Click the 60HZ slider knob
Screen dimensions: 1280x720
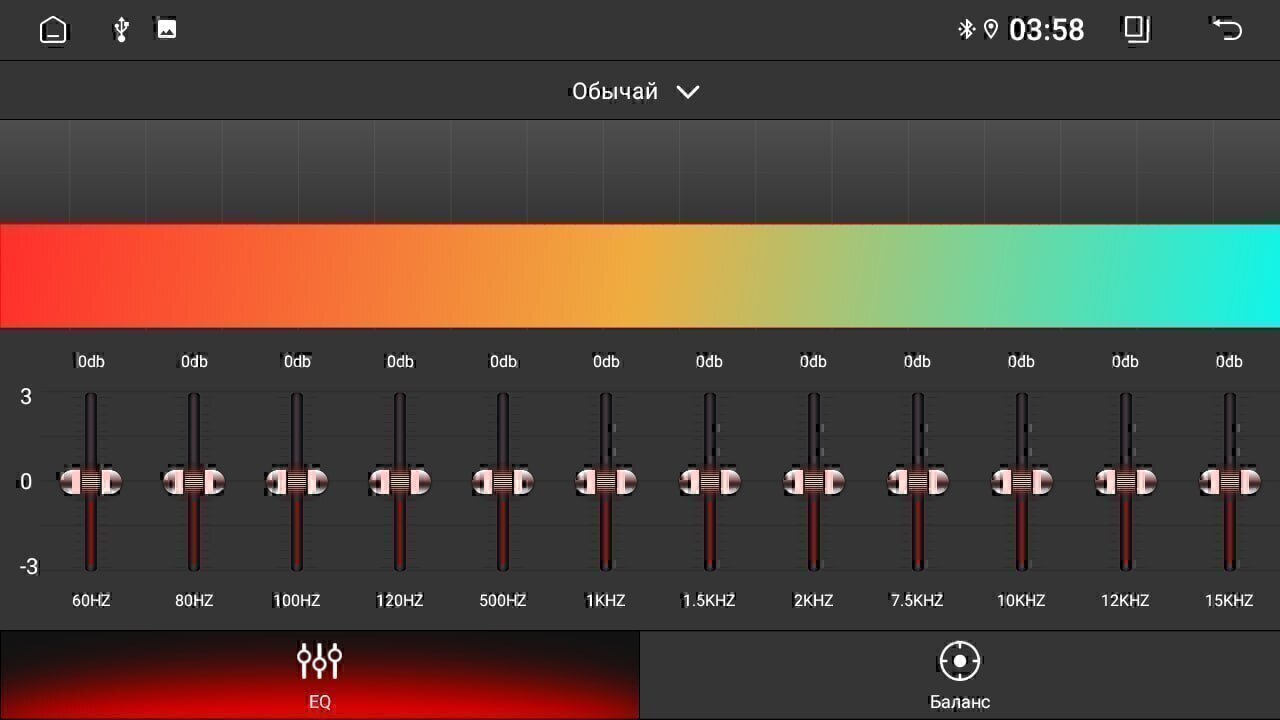91,482
